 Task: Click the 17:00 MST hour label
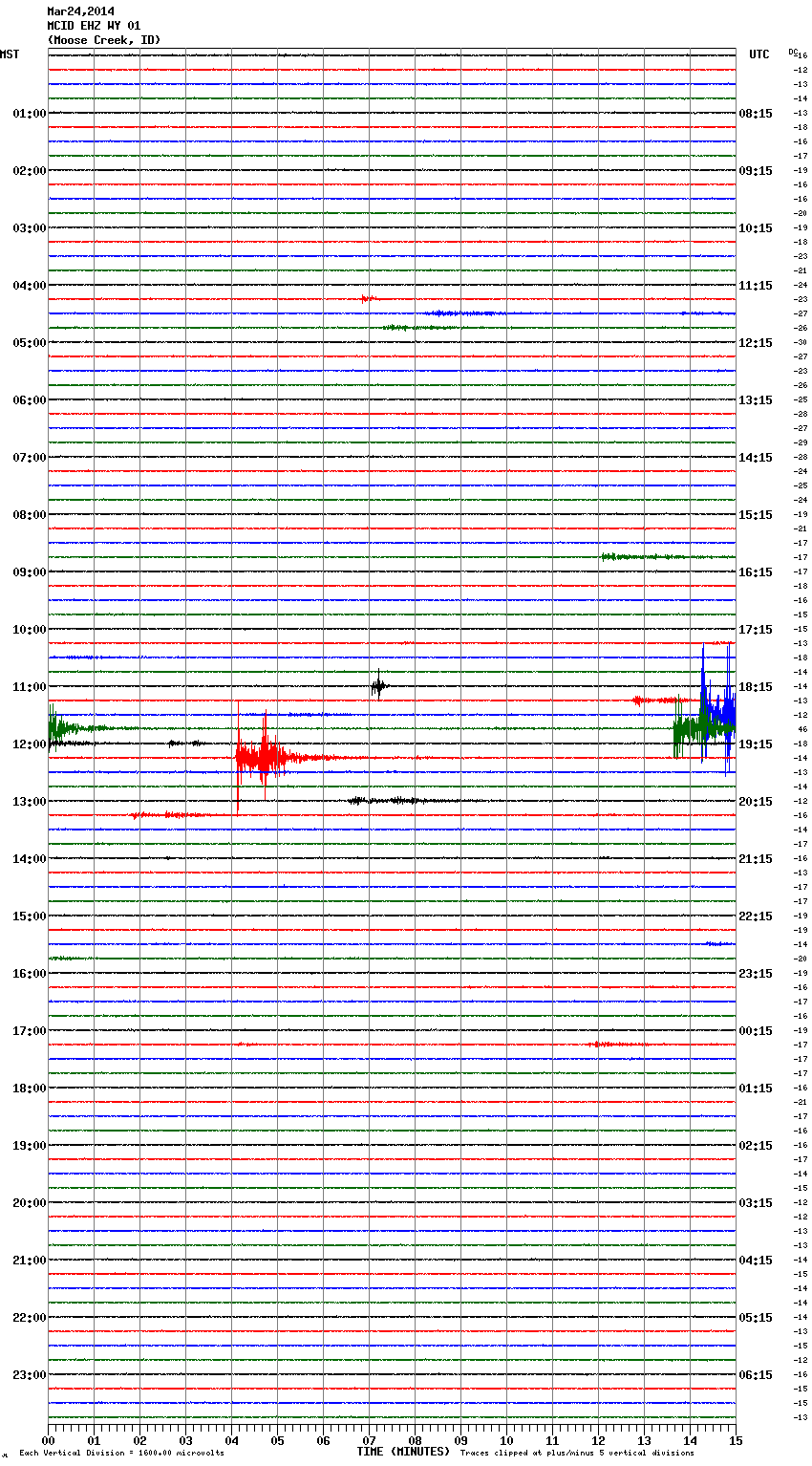coord(29,1031)
